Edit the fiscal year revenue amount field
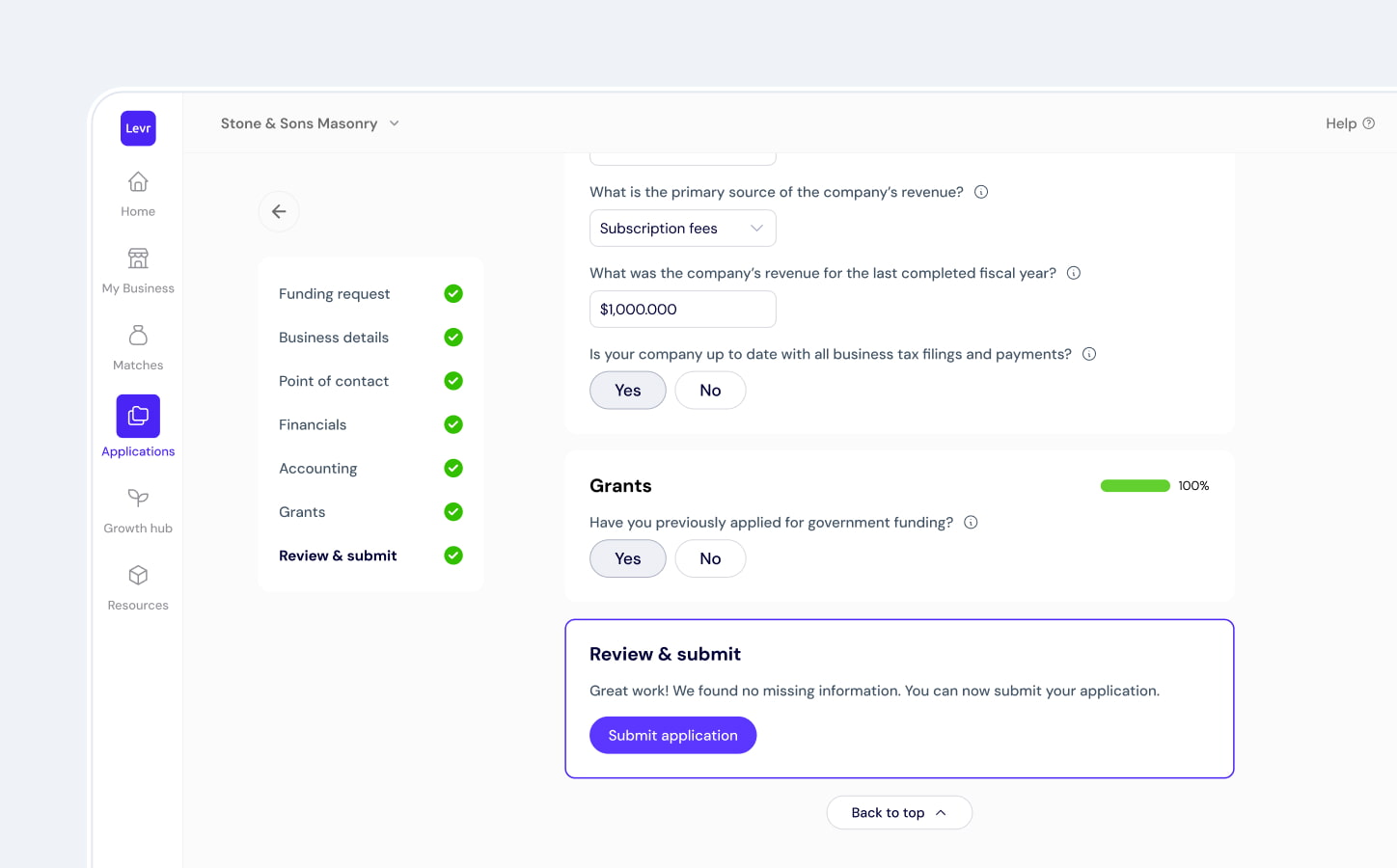 (x=682, y=309)
